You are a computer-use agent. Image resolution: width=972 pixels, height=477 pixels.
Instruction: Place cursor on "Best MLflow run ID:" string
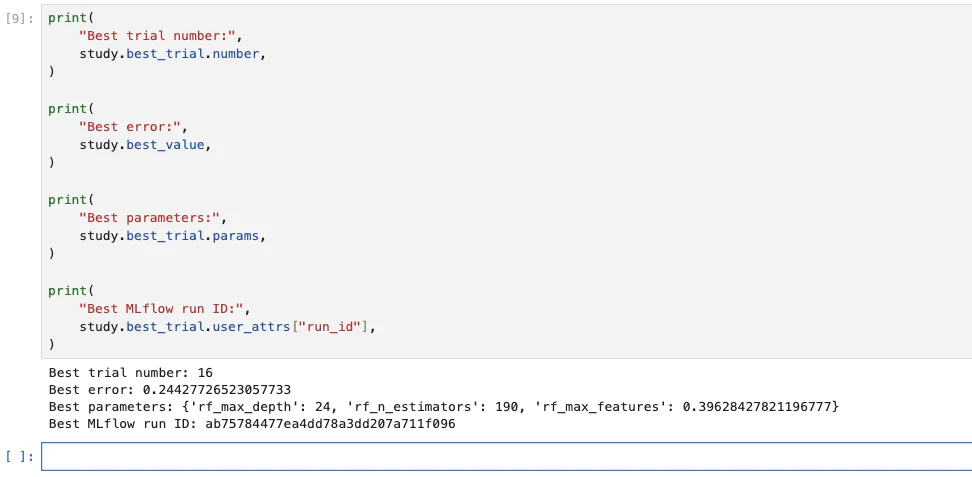pos(161,309)
